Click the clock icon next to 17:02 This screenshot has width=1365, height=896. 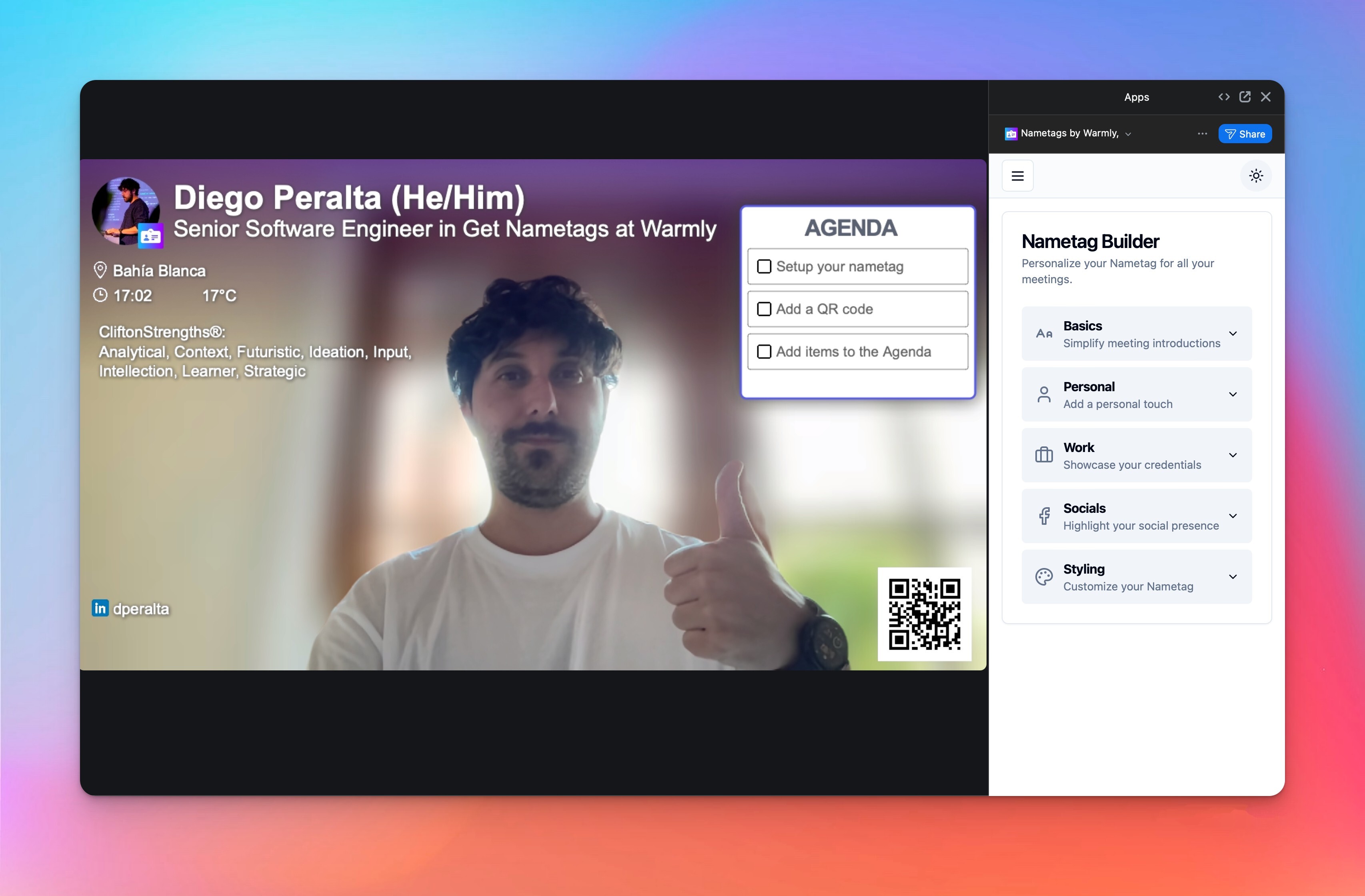(x=100, y=295)
